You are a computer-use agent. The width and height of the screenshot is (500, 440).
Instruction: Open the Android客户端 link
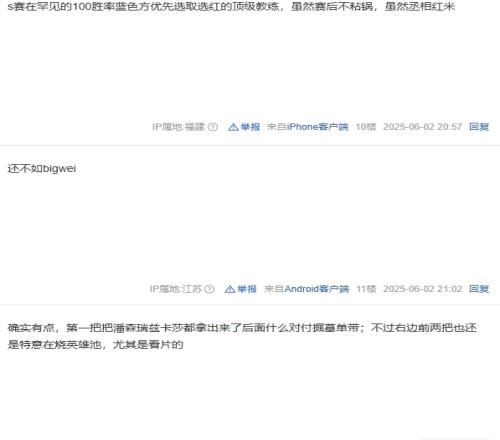(x=316, y=289)
